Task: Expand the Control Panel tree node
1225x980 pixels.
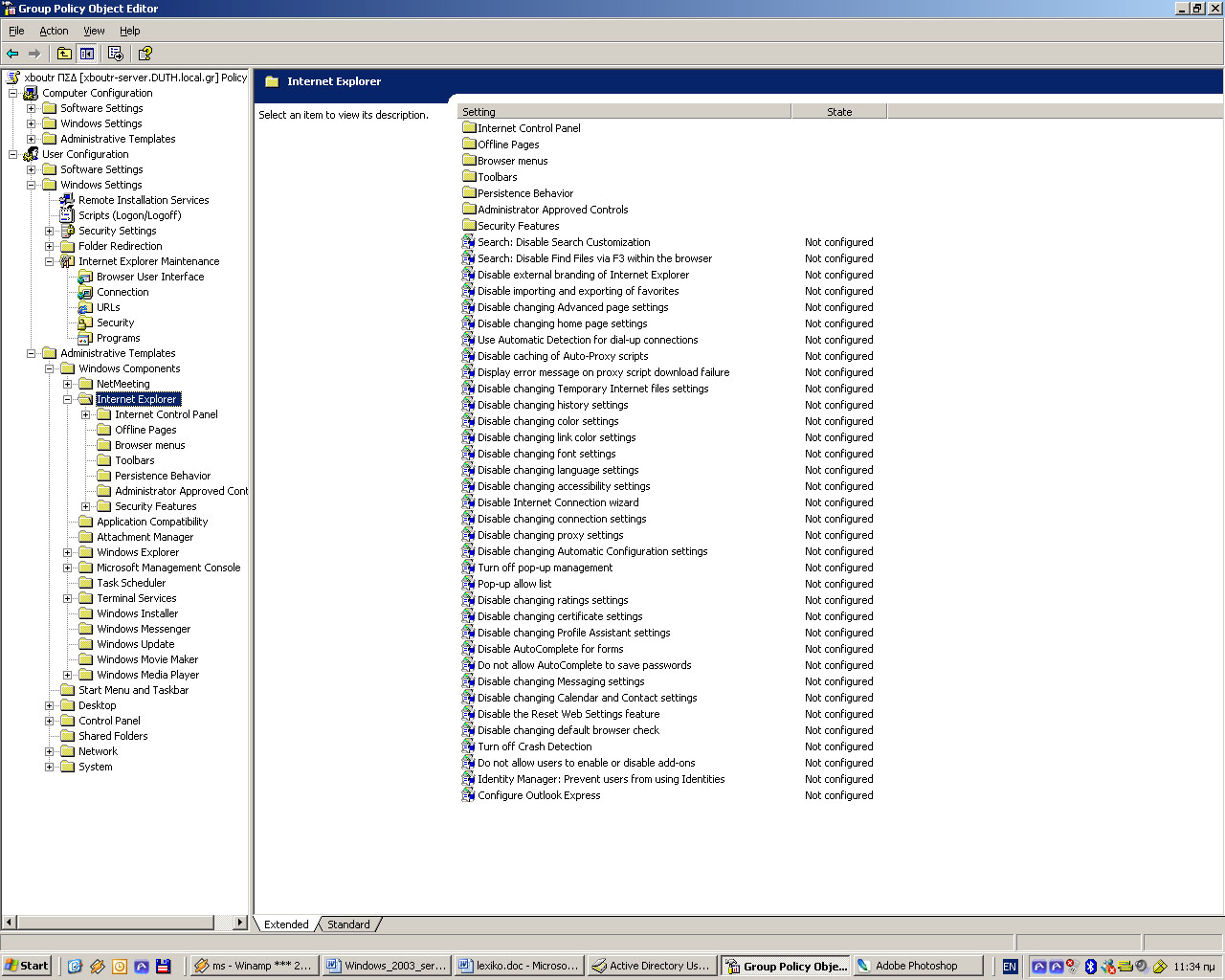Action: 50,721
